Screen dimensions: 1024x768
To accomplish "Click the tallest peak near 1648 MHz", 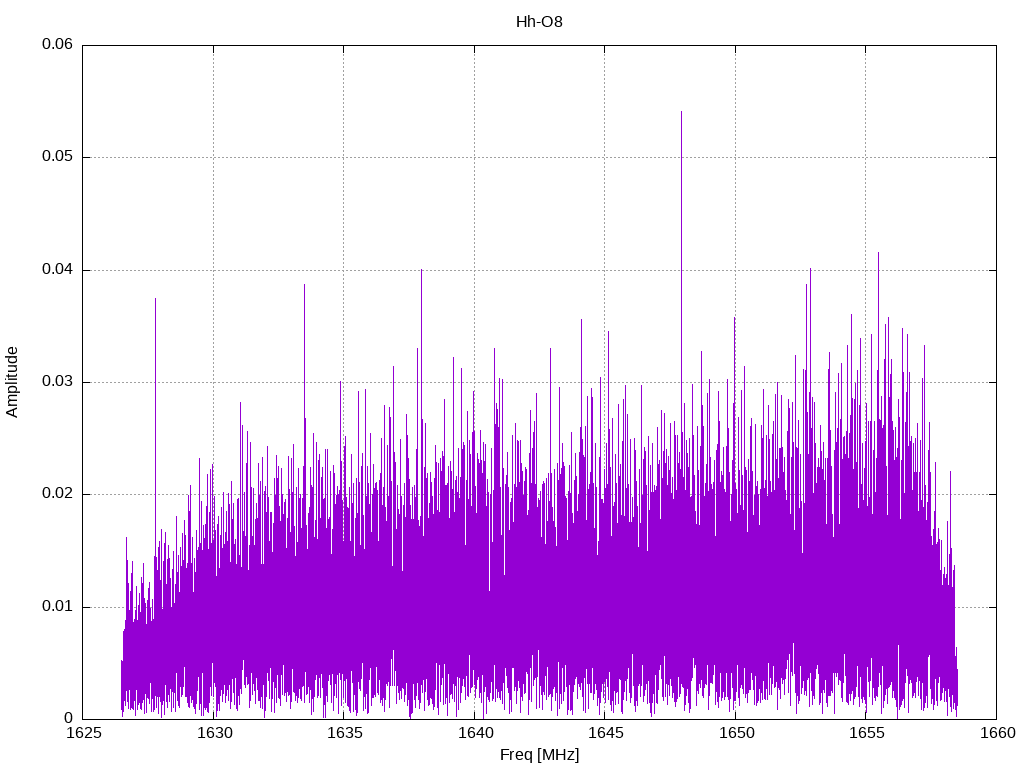I will pyautogui.click(x=681, y=113).
